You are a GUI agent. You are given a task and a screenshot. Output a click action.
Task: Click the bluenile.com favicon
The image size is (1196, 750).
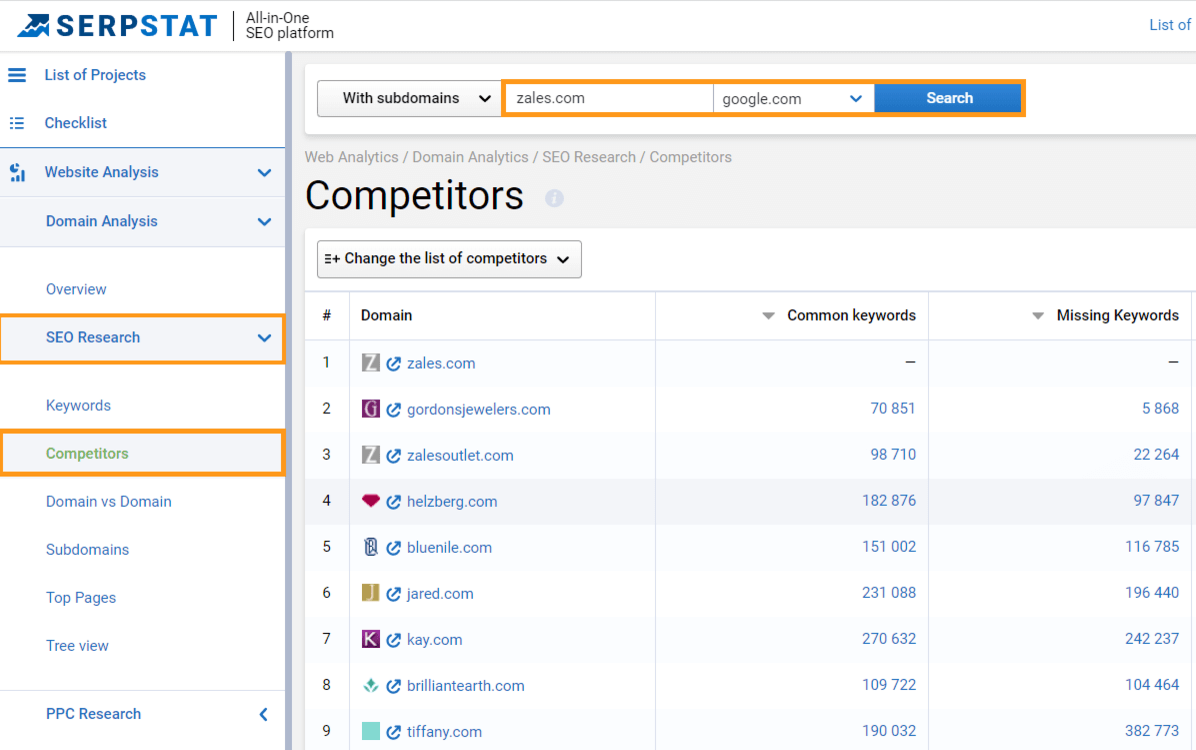[x=371, y=547]
